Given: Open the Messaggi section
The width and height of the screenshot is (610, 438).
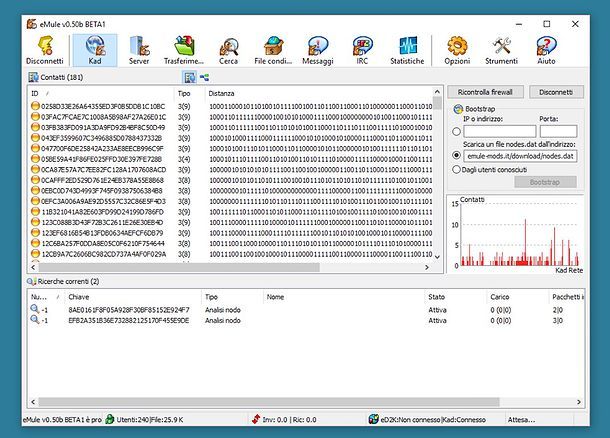Looking at the screenshot, I should tap(318, 50).
